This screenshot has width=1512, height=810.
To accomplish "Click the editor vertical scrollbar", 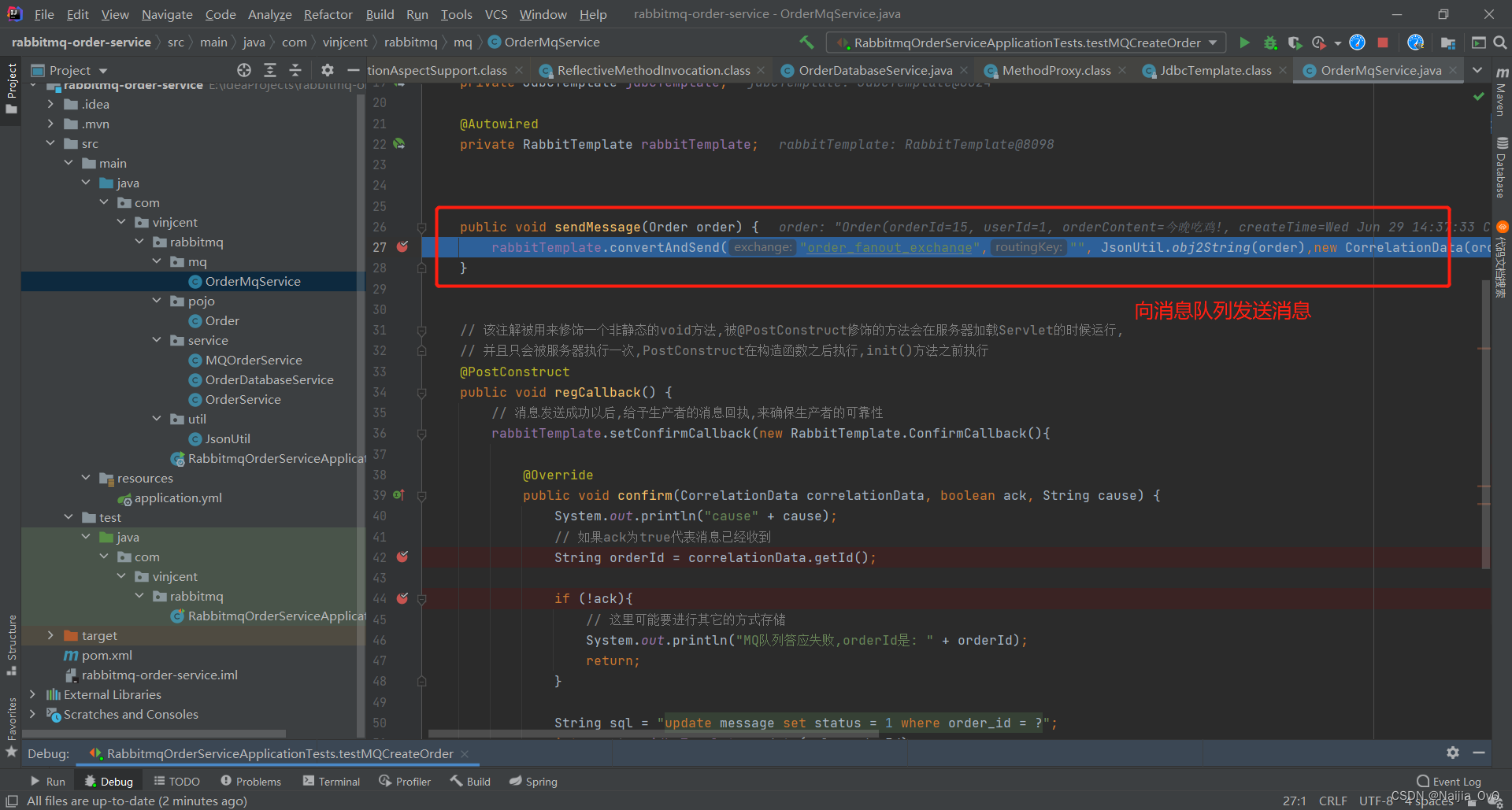I will click(x=1485, y=425).
